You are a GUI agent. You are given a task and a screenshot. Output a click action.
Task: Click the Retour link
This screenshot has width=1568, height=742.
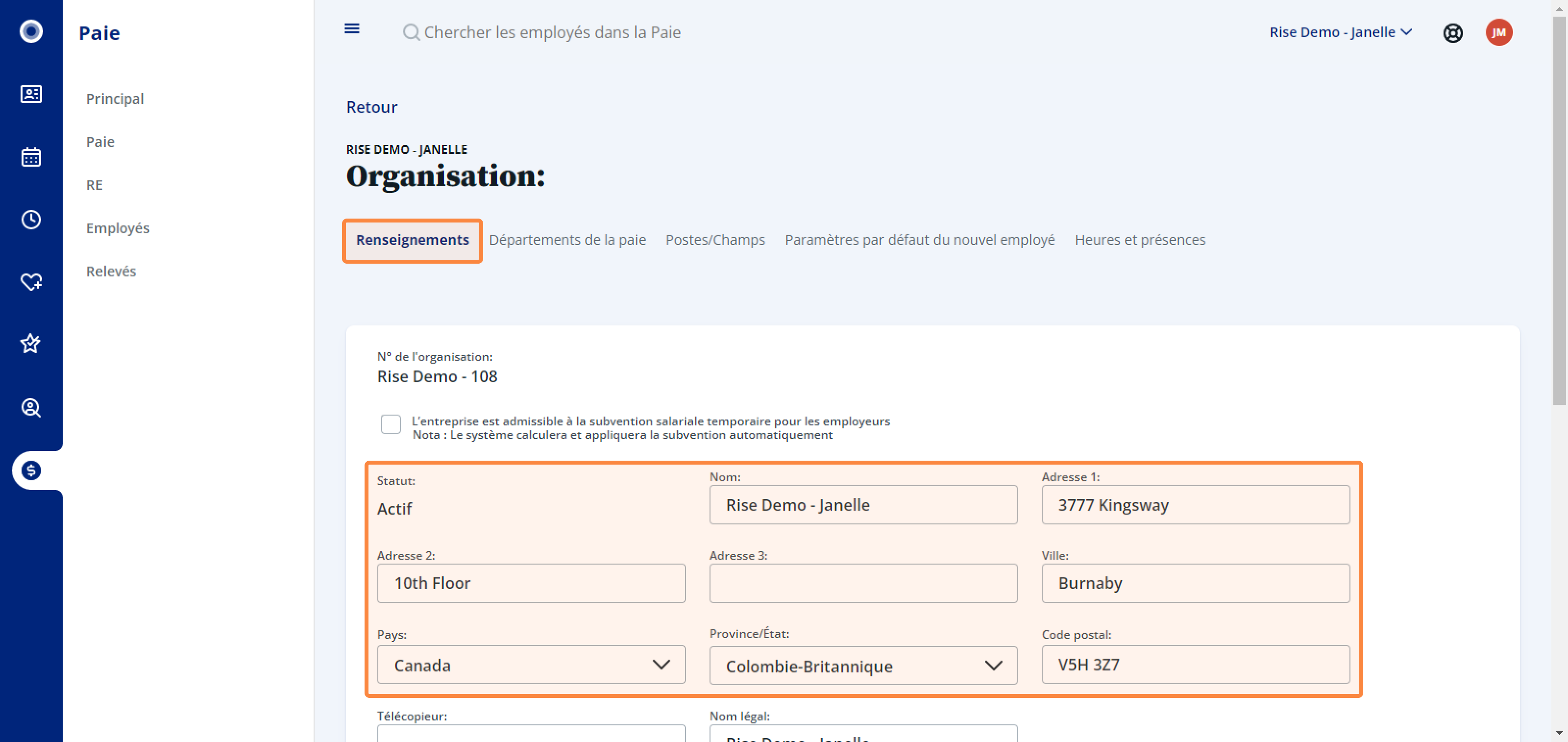pos(371,107)
